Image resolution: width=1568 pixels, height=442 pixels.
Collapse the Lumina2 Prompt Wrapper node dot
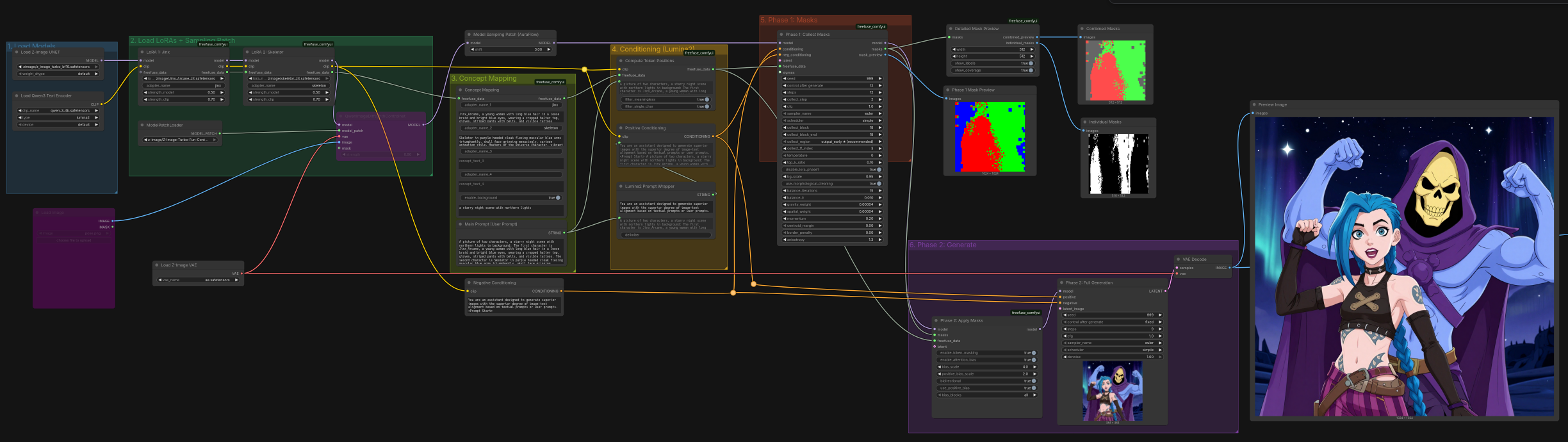point(621,186)
